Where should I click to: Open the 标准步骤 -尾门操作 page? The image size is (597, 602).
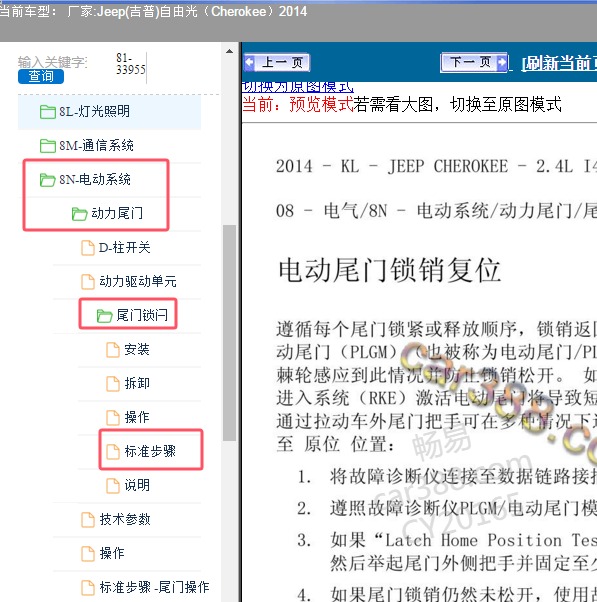pos(154,587)
